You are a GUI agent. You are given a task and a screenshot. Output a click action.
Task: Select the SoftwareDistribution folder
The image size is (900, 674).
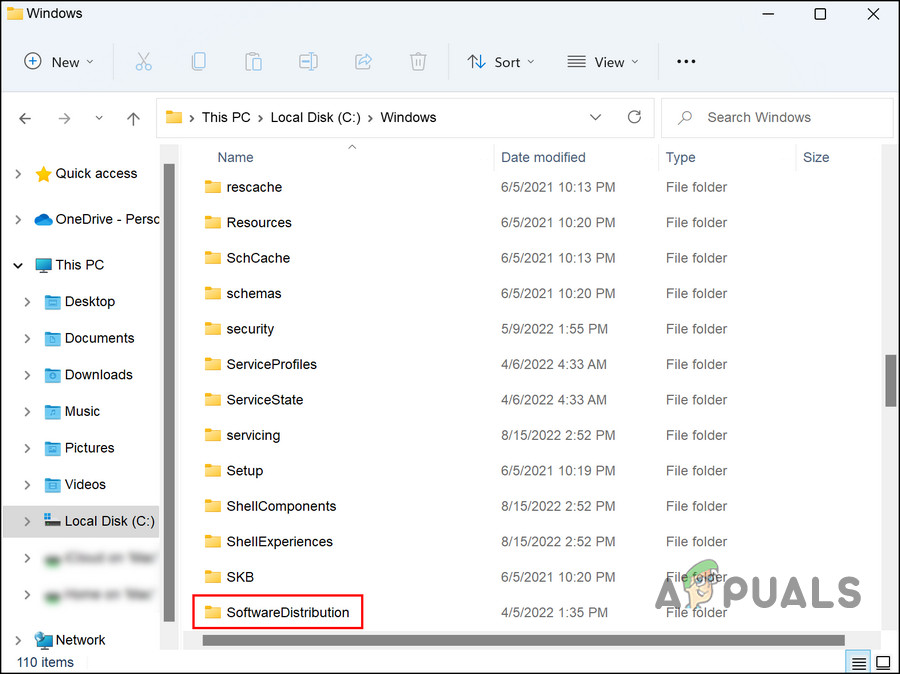(x=277, y=612)
